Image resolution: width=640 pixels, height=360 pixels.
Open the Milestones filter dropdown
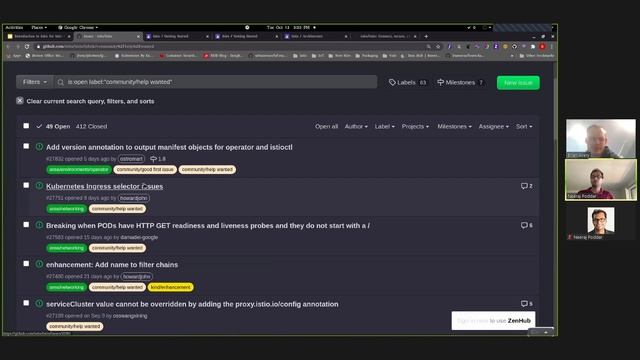coord(454,127)
